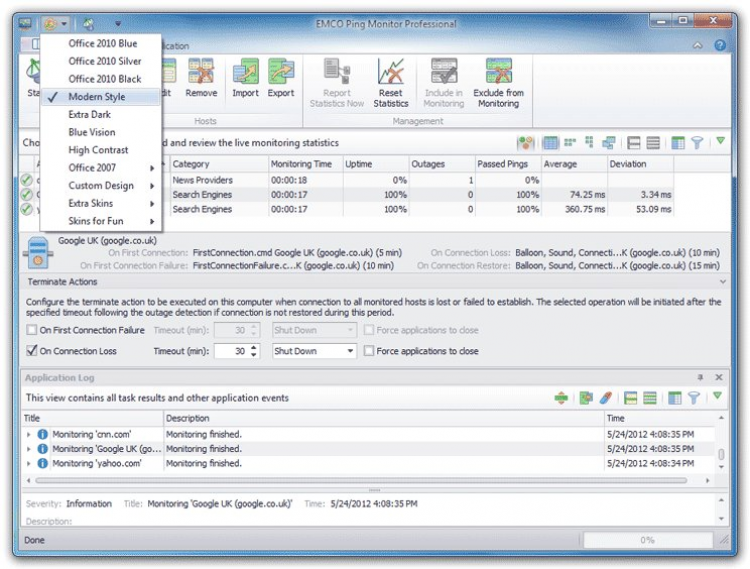
Task: Choose the Extra Dark skin
Action: point(100,114)
